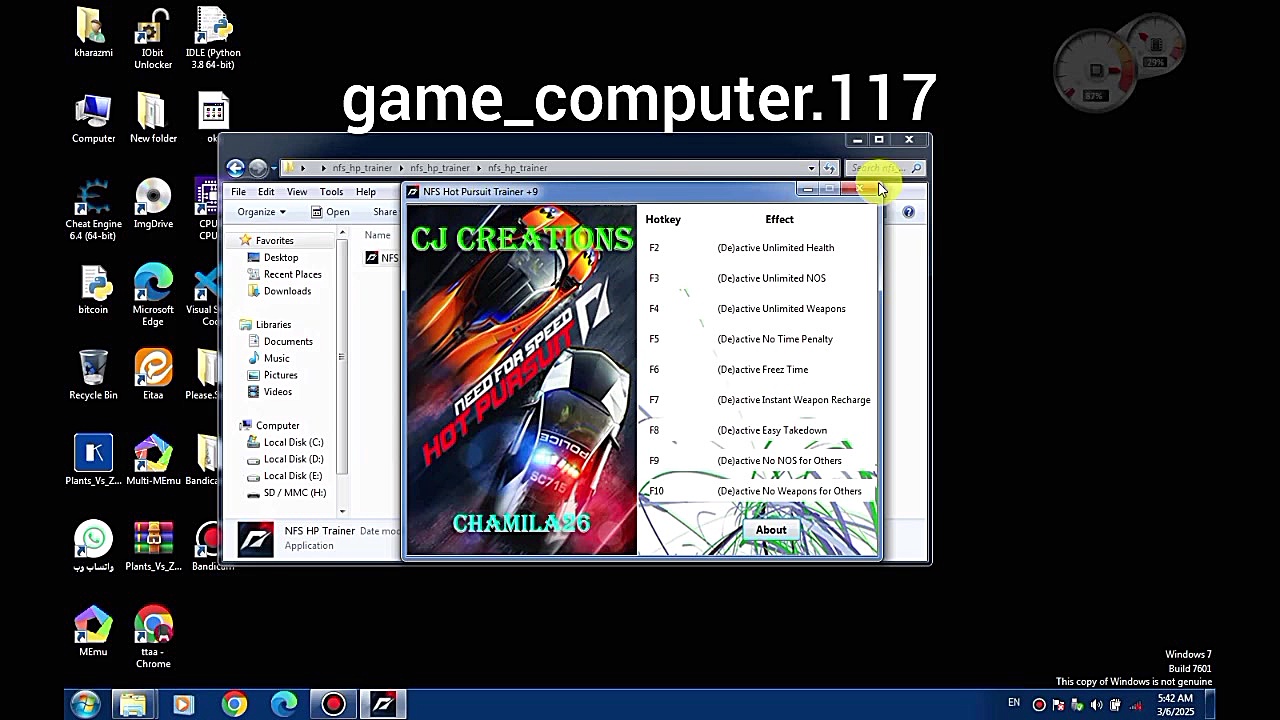Image resolution: width=1280 pixels, height=720 pixels.
Task: Launch the MEmu desktop shortcut
Action: [93, 632]
